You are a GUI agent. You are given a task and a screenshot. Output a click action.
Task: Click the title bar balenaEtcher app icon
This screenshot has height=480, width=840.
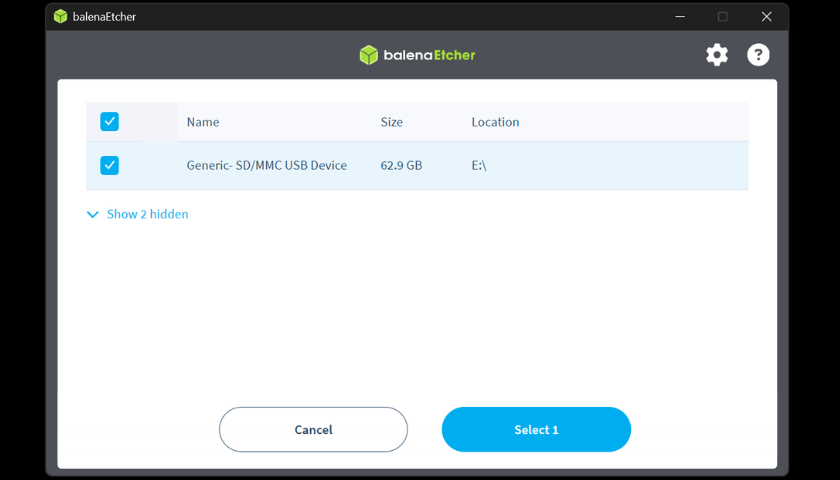[x=61, y=16]
